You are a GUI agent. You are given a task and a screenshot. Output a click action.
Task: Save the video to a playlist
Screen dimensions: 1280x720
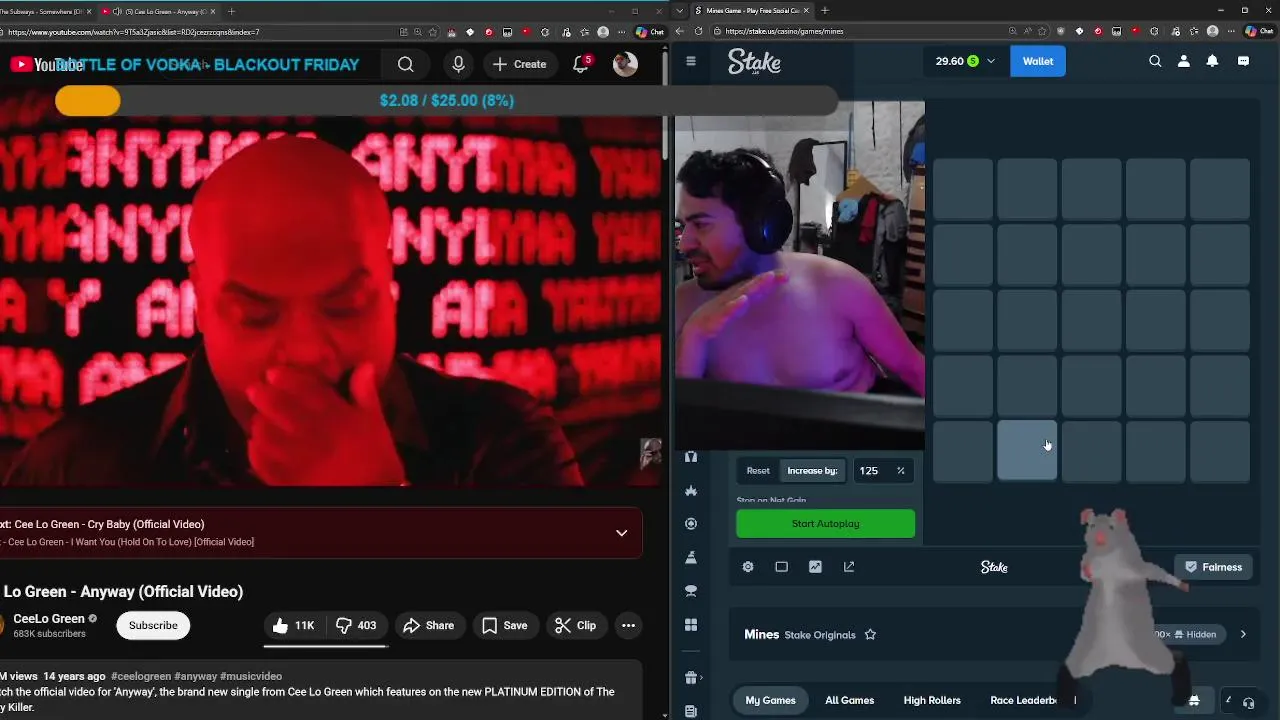tap(504, 625)
